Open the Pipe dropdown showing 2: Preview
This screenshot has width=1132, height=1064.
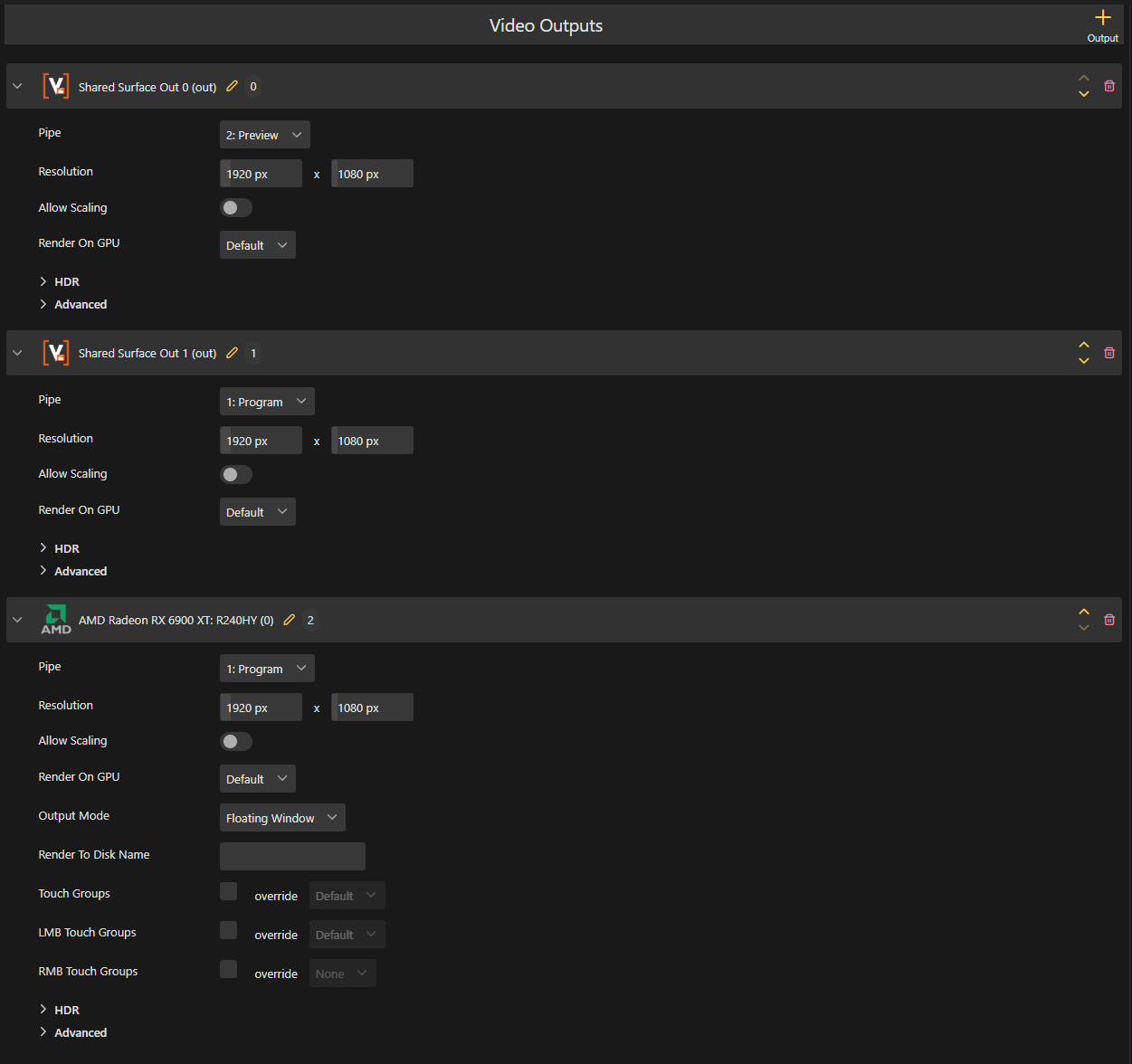[264, 135]
